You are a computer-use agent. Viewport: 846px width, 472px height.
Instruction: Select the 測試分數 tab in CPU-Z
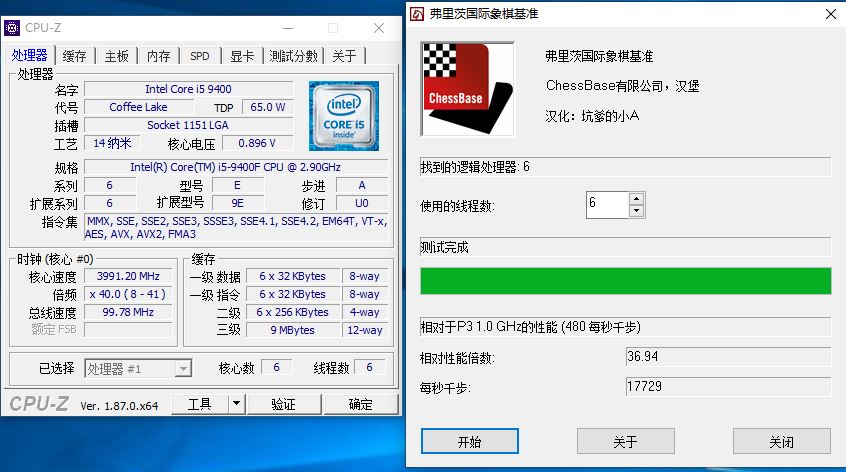[293, 56]
